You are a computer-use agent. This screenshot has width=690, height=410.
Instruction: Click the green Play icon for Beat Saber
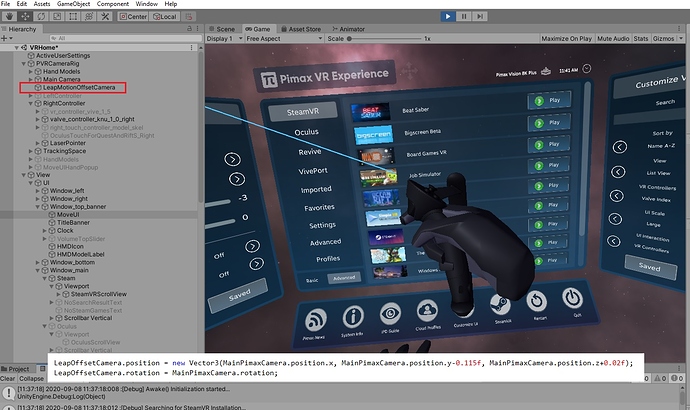539,101
